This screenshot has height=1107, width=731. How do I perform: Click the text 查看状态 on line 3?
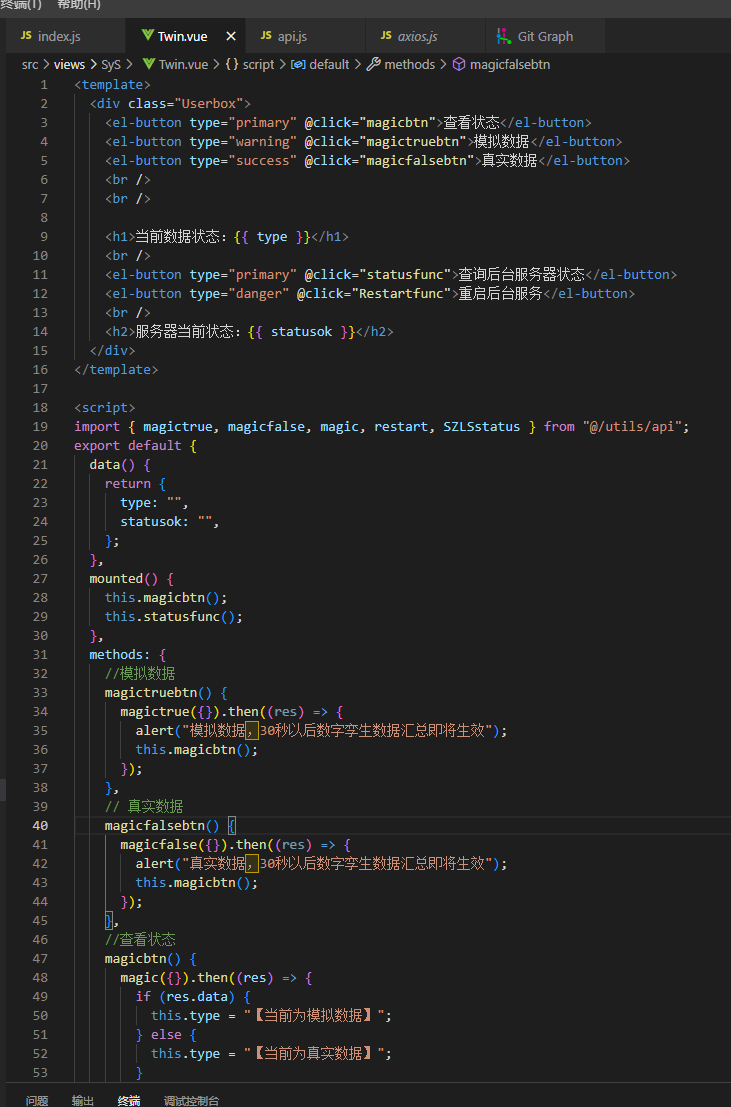[x=472, y=122]
